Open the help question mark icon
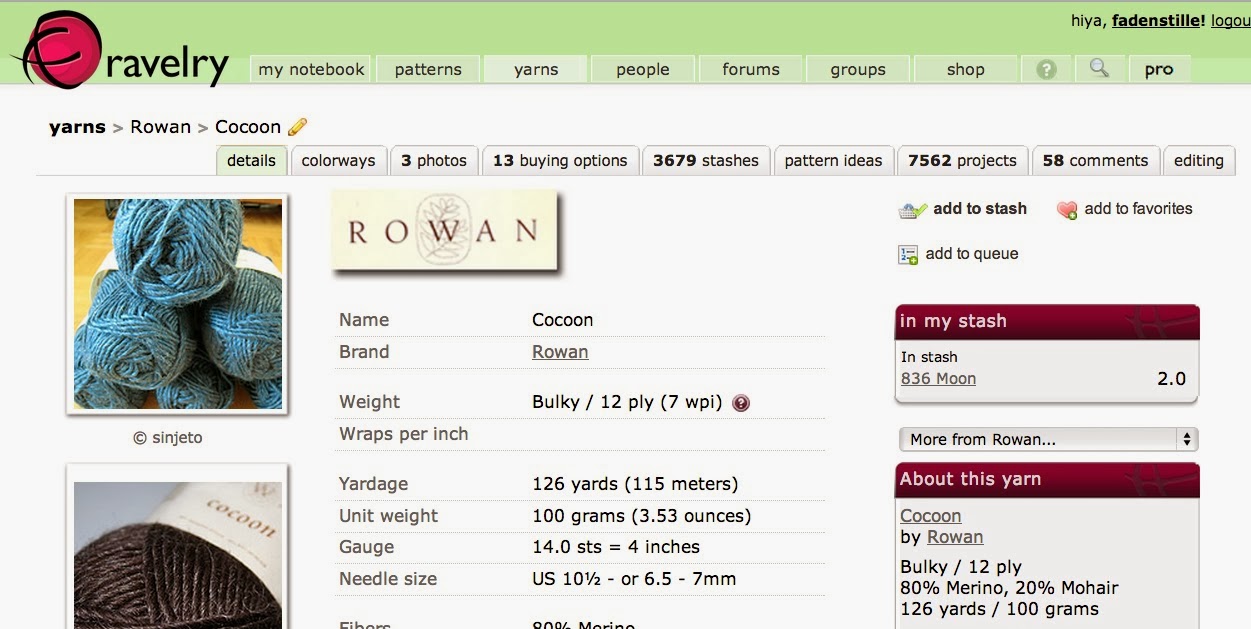The image size is (1251, 629). pos(1046,69)
